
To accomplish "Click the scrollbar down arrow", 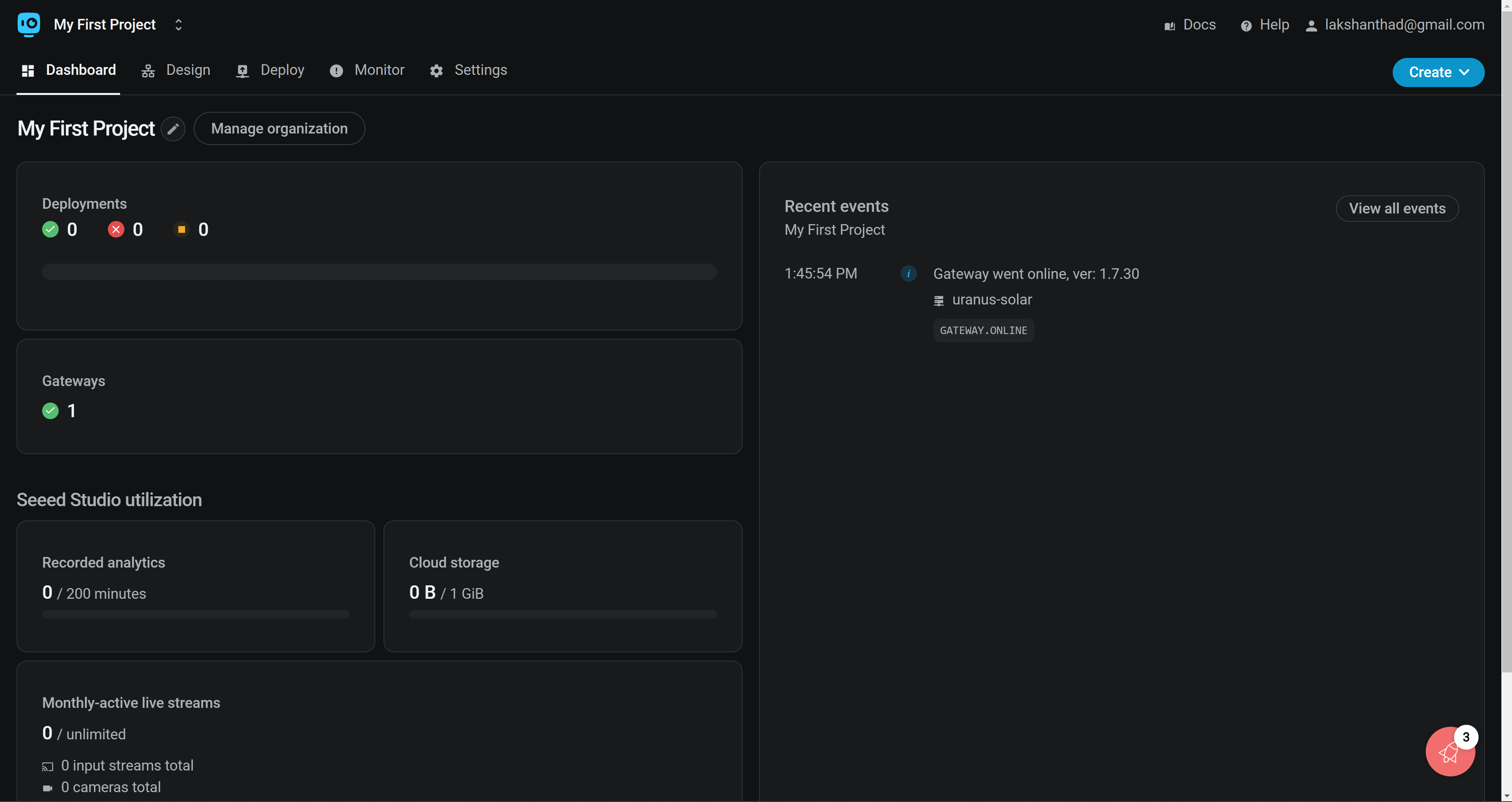I will click(1507, 796).
